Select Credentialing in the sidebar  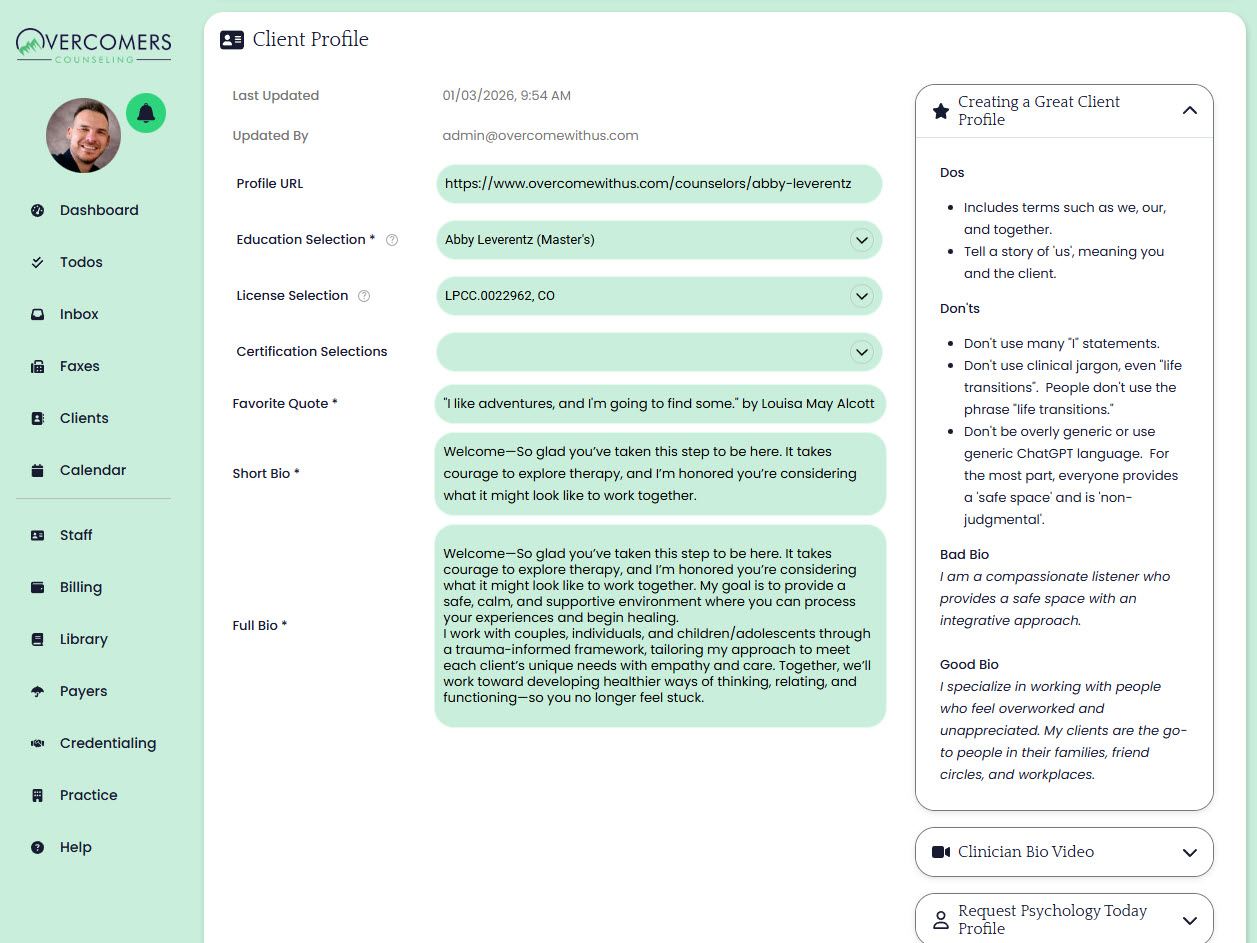tap(108, 743)
